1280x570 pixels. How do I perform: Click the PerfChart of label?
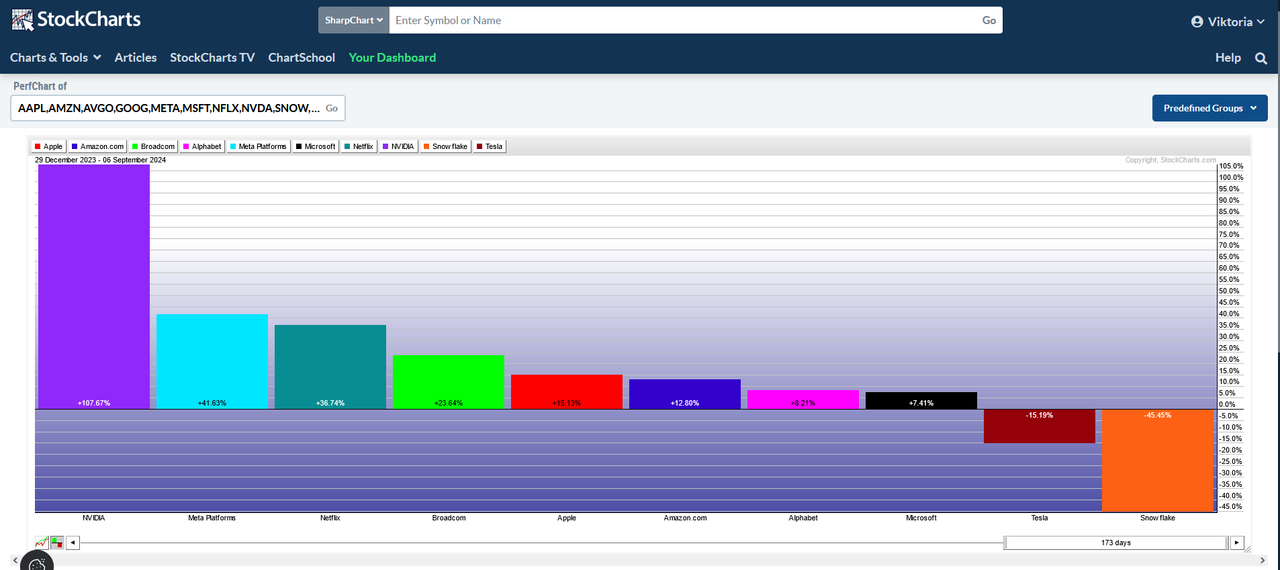(x=40, y=87)
